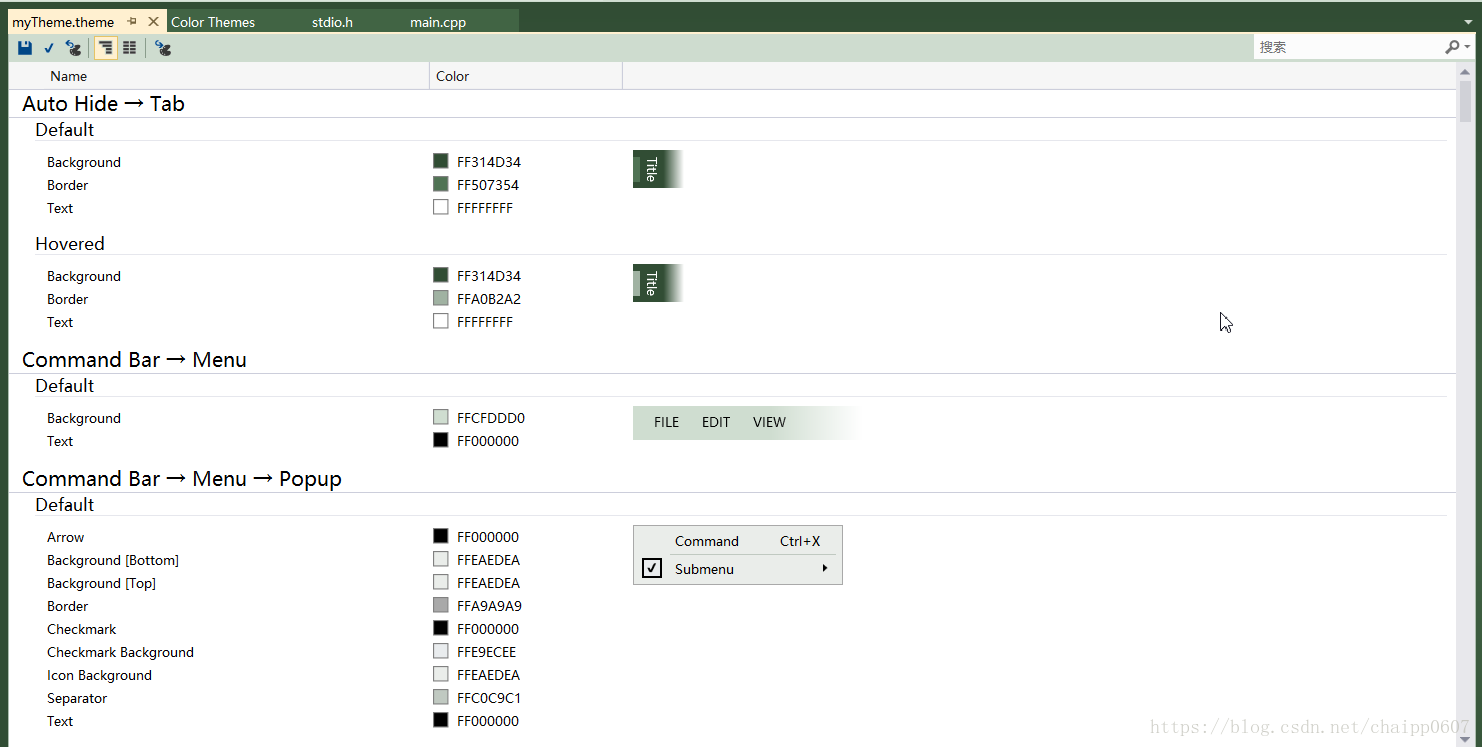Click the 'Checkmark Background' row name
The height and width of the screenshot is (747, 1482).
point(120,652)
